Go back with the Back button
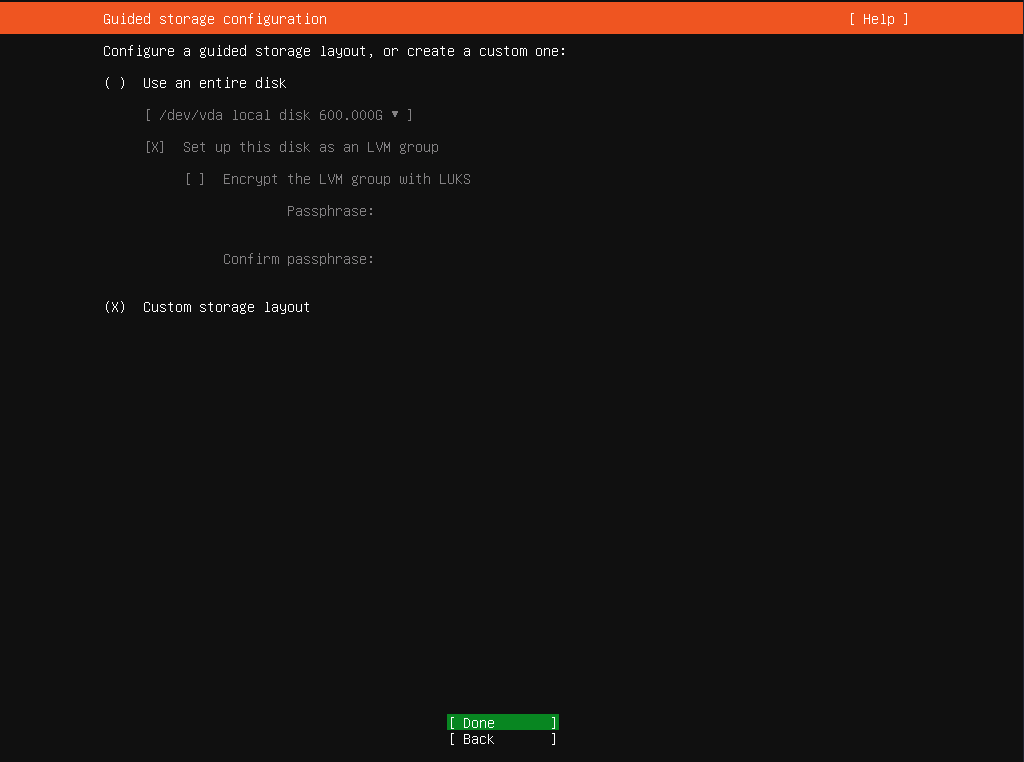The height and width of the screenshot is (762, 1024). tap(502, 739)
